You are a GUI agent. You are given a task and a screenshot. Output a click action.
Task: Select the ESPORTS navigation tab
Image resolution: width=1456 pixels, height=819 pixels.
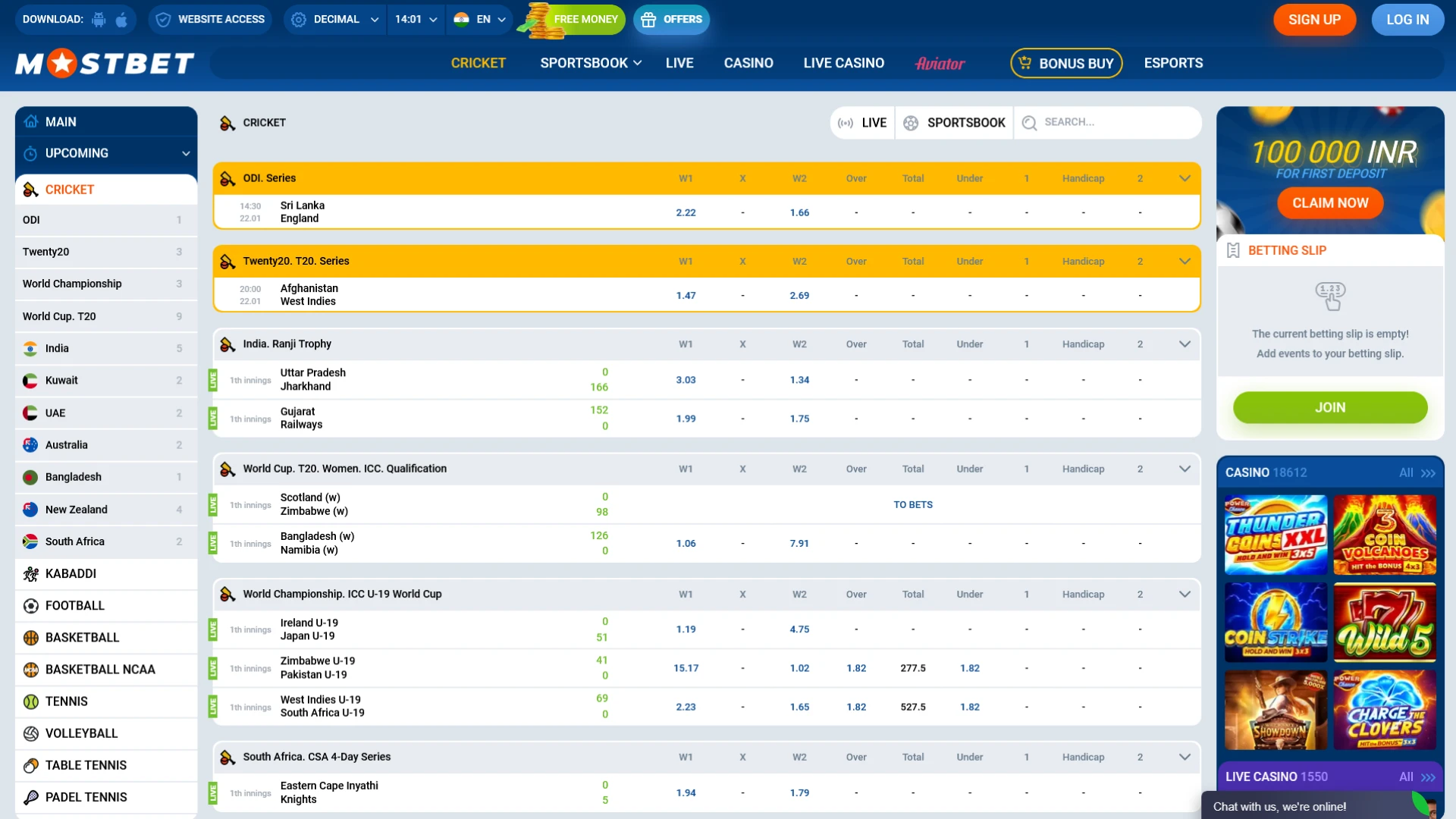tap(1173, 63)
